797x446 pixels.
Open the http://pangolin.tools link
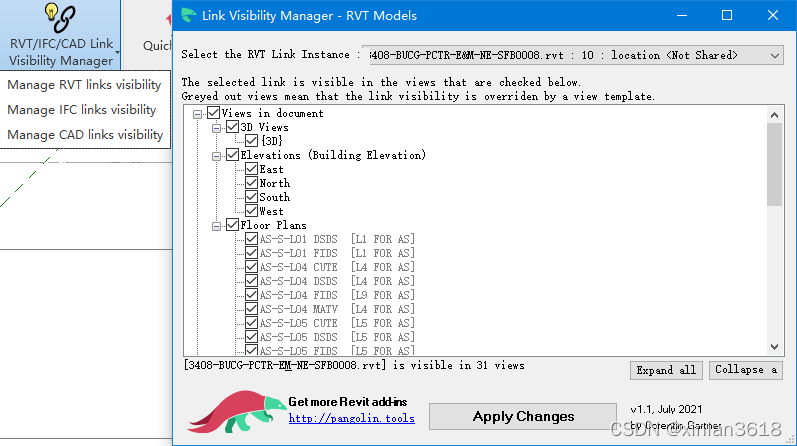[x=352, y=419]
